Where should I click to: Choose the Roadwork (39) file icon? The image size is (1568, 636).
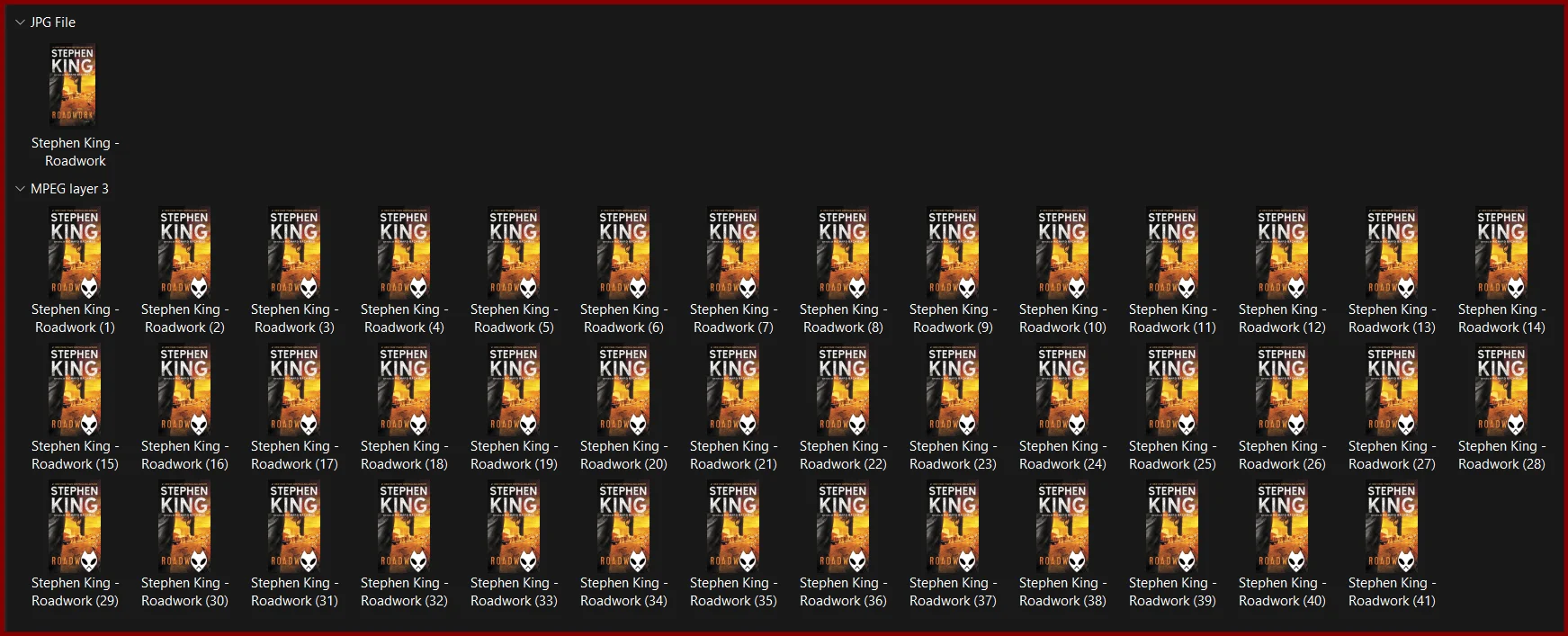[1172, 527]
